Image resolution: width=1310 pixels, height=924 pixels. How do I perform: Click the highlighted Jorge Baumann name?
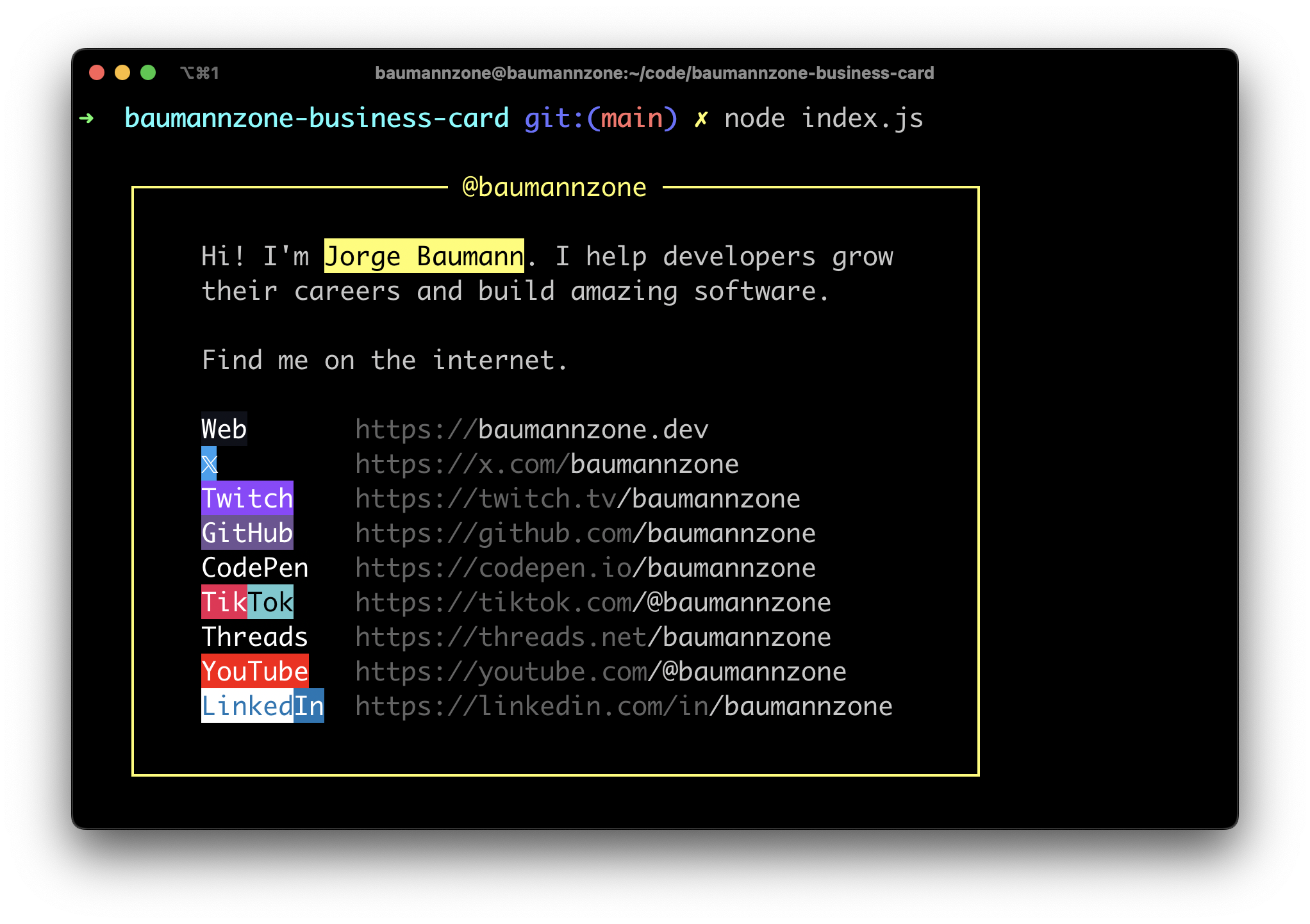(x=424, y=256)
